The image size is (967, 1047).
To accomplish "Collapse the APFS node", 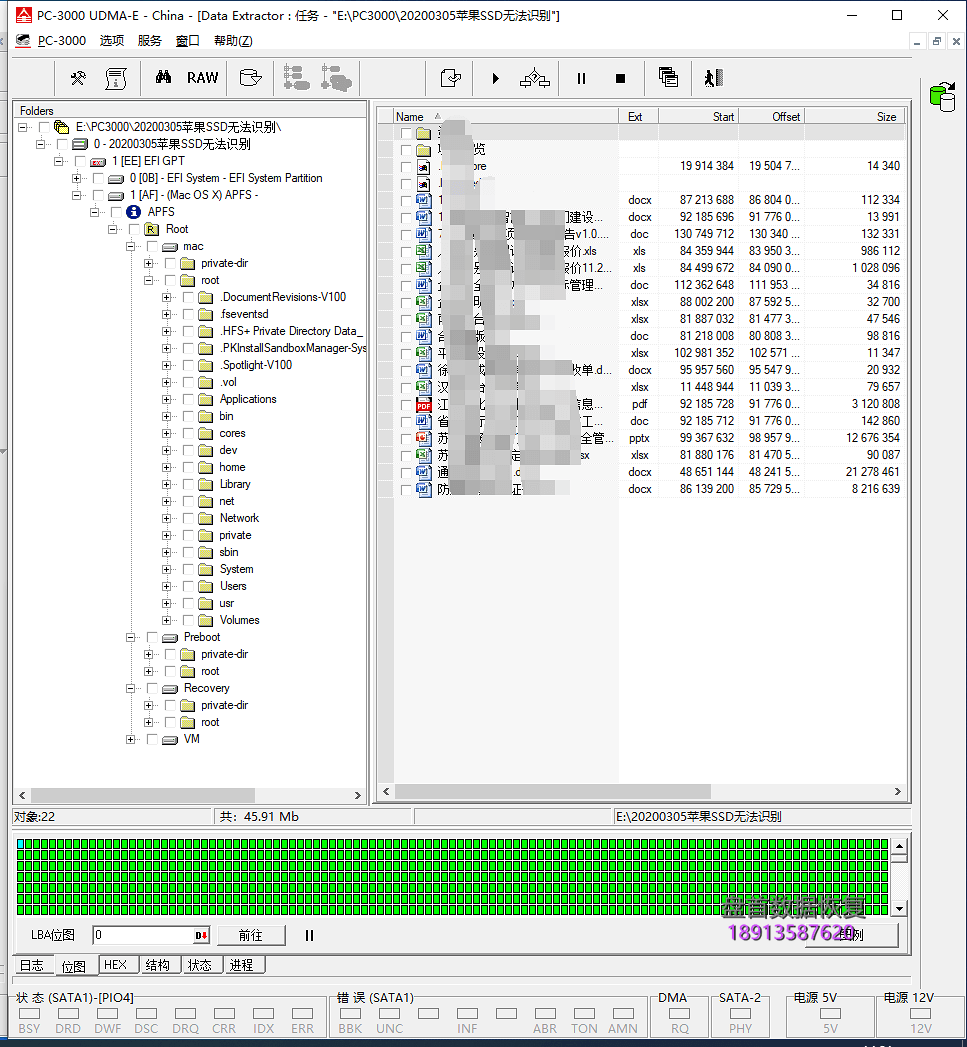I will [x=94, y=212].
